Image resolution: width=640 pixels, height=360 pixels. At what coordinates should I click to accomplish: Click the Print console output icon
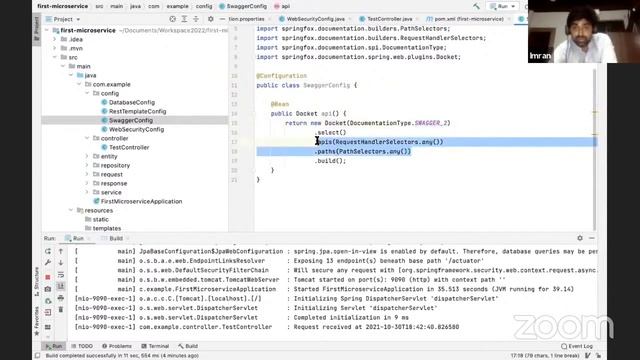coord(61,298)
